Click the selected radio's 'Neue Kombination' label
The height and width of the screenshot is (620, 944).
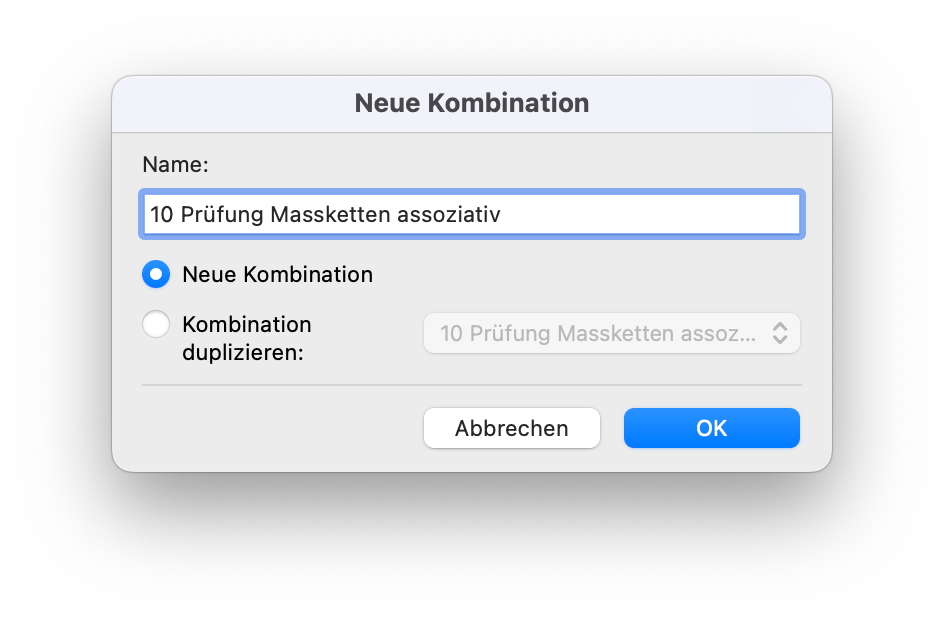click(277, 274)
